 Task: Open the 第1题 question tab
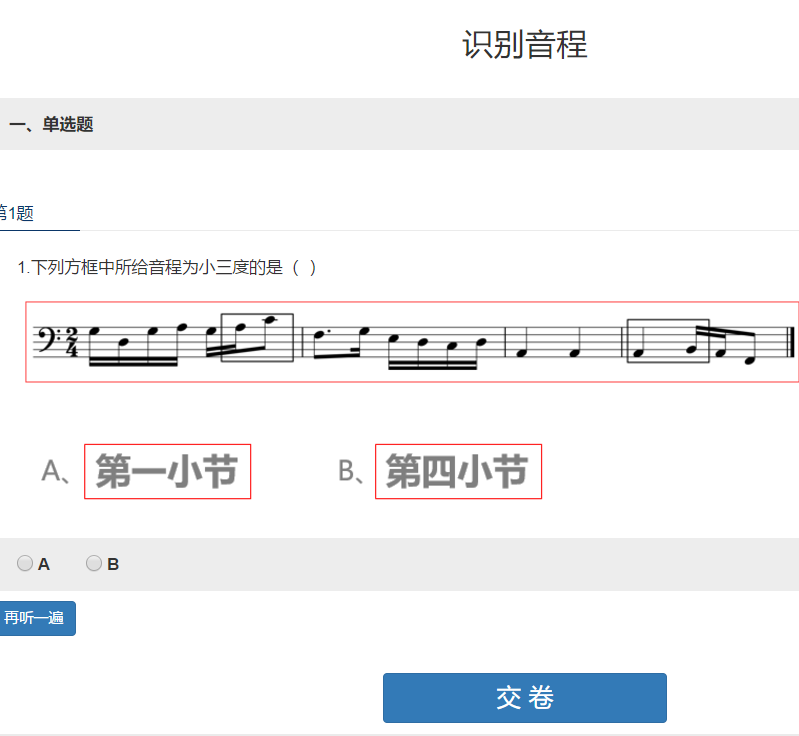click(x=17, y=213)
